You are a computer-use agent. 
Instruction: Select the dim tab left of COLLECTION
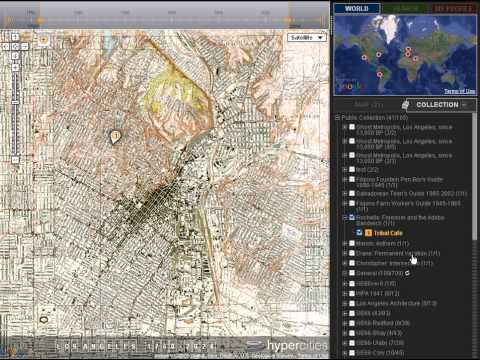point(369,105)
